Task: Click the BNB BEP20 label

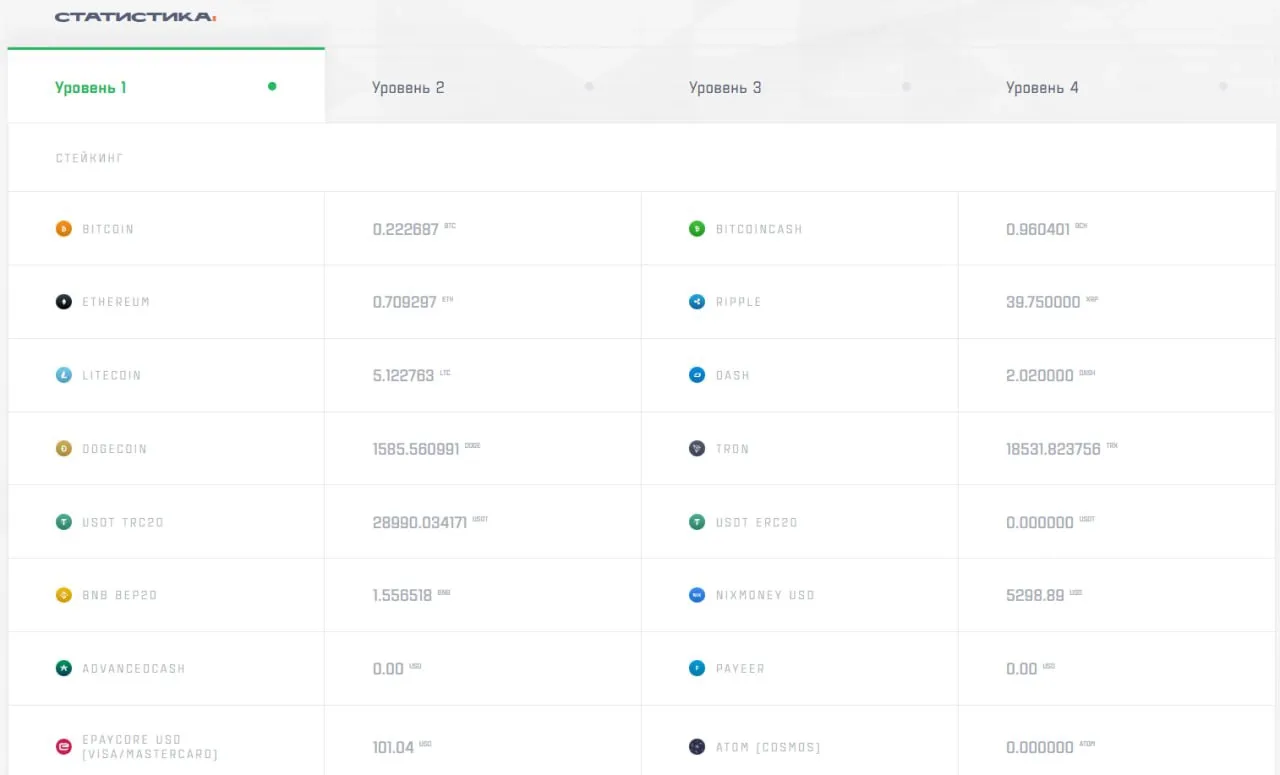Action: click(x=120, y=595)
